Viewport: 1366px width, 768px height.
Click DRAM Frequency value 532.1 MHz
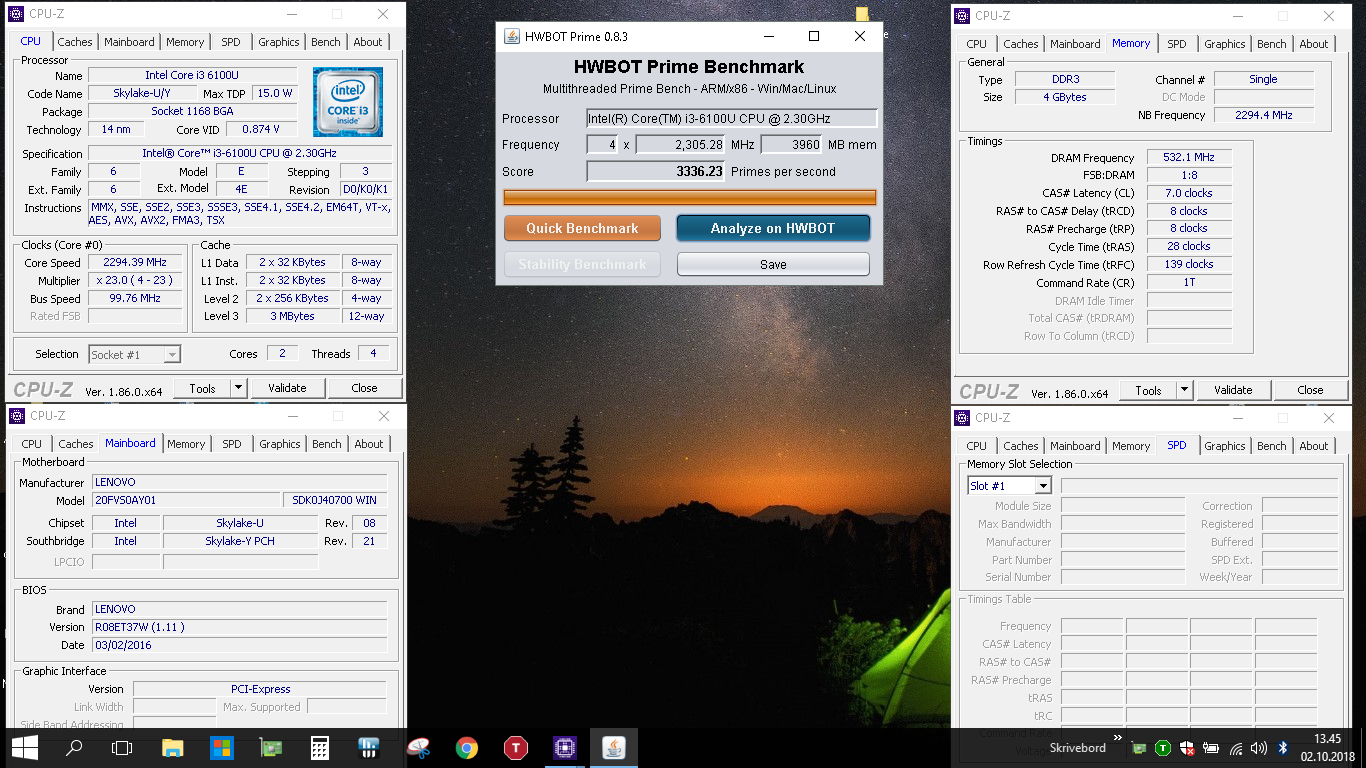tap(1188, 157)
